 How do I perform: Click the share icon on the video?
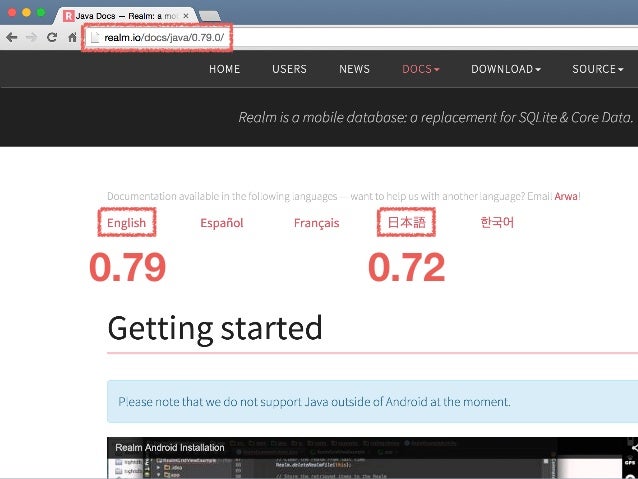(634, 448)
